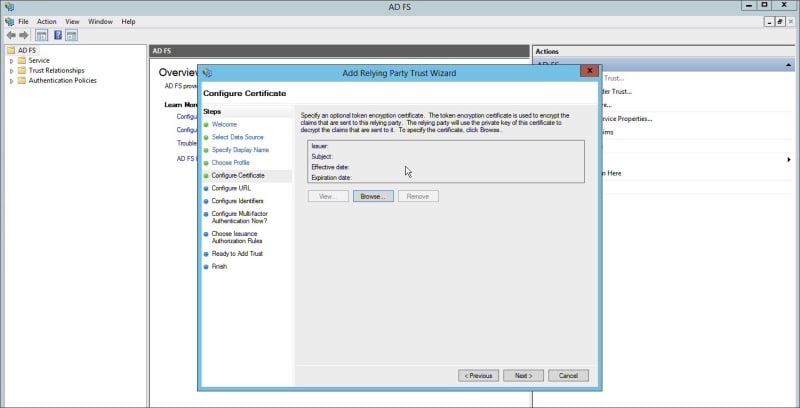Click the Choose Issuance Authorization Rules step
The width and height of the screenshot is (800, 408).
(x=237, y=237)
